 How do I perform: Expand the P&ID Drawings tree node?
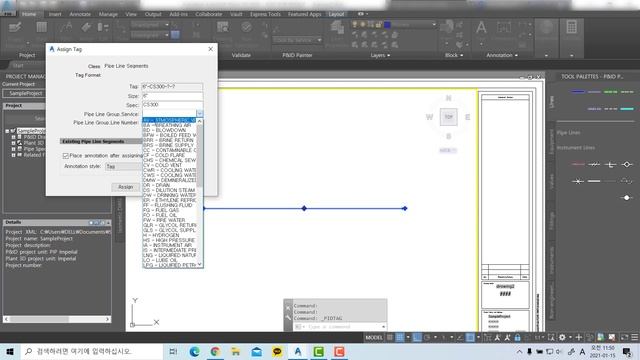[13, 137]
